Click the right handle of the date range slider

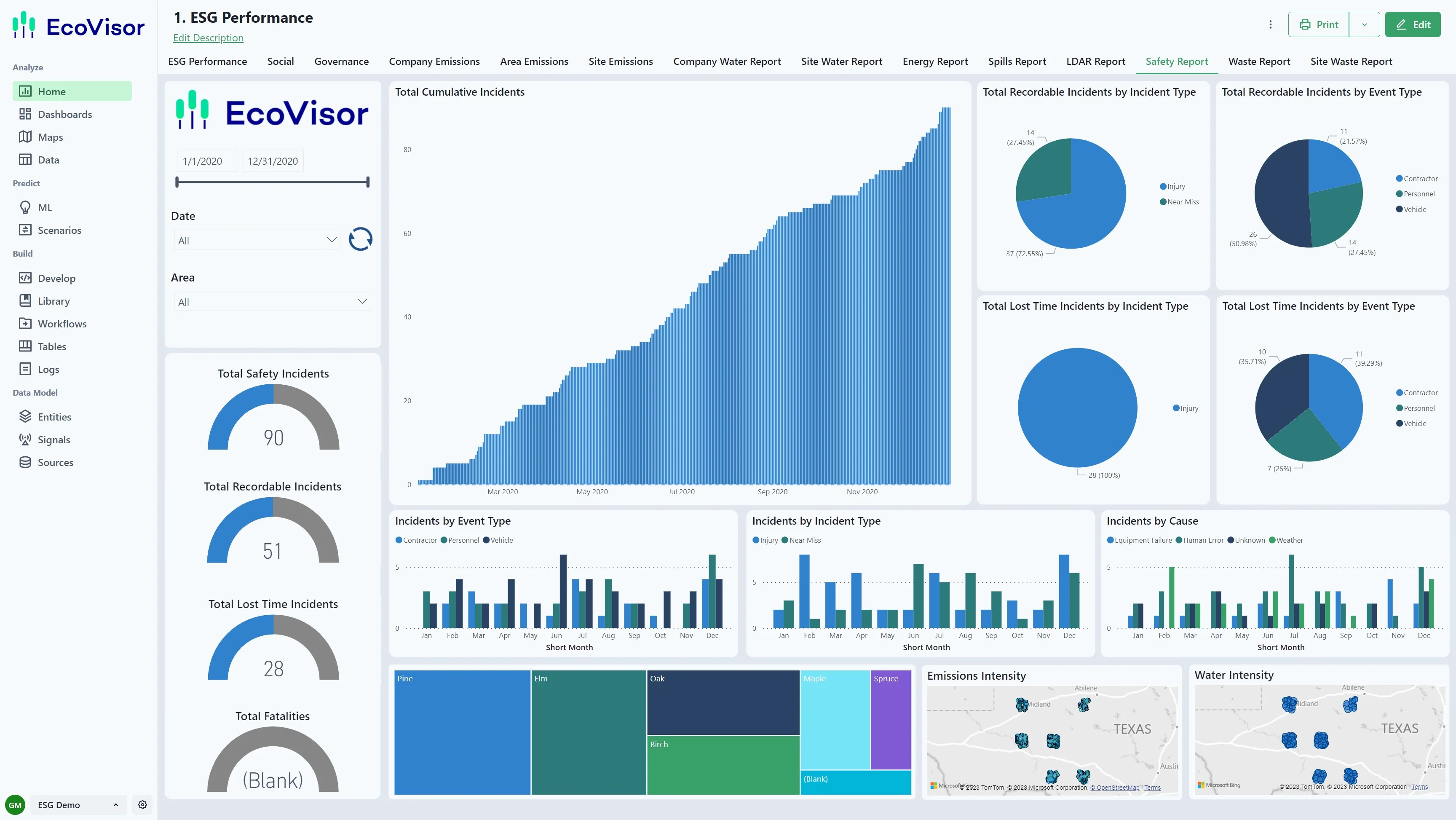point(368,182)
